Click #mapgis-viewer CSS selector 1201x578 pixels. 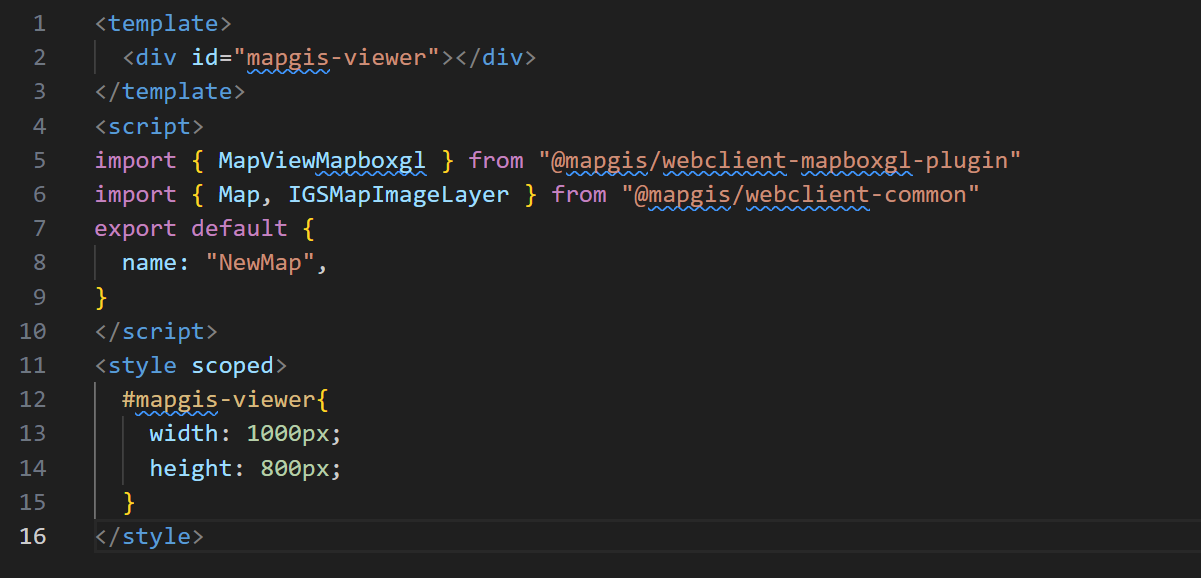click(x=218, y=400)
